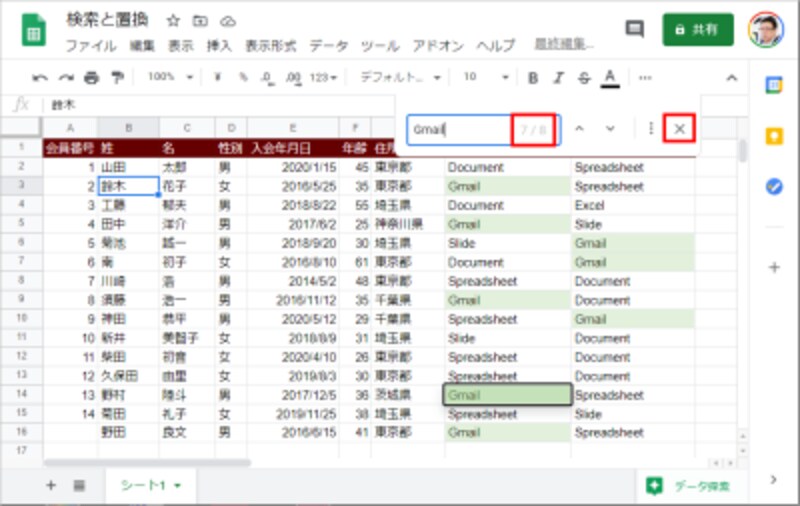Screen dimensions: 800x506
Task: Select the paint format roller icon
Action: (117, 78)
